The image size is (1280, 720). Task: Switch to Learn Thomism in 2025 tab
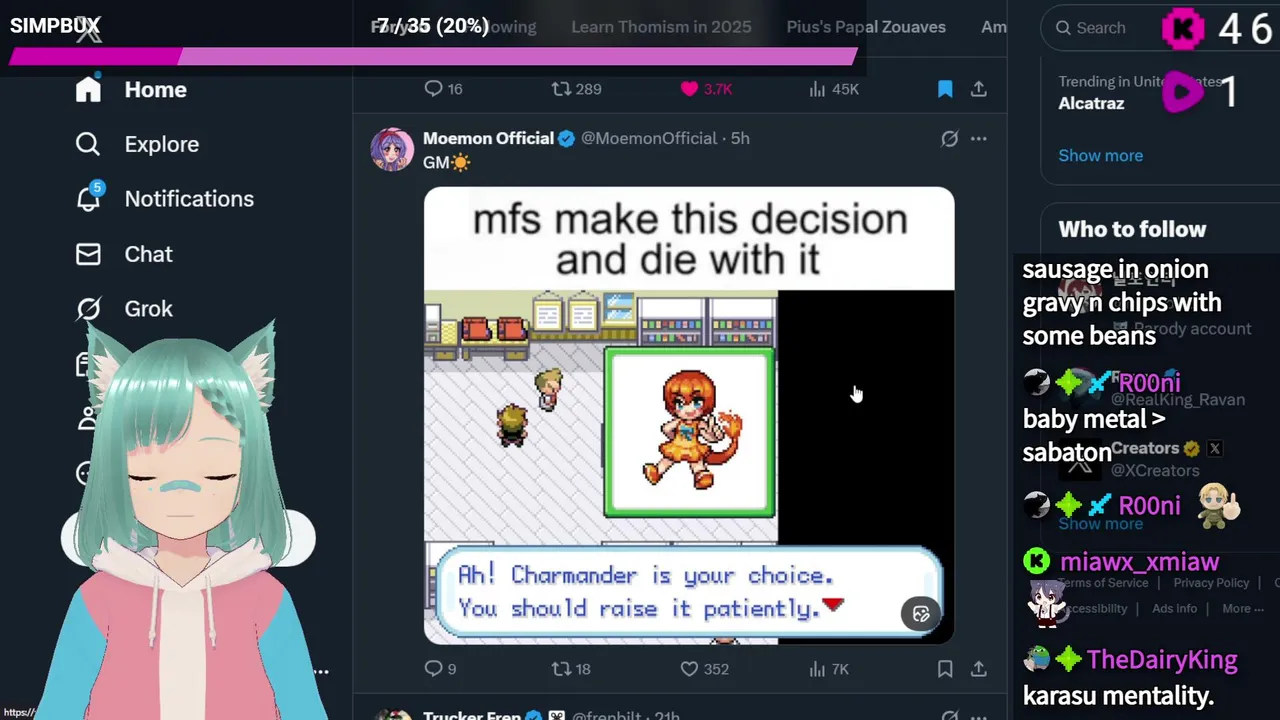click(661, 27)
